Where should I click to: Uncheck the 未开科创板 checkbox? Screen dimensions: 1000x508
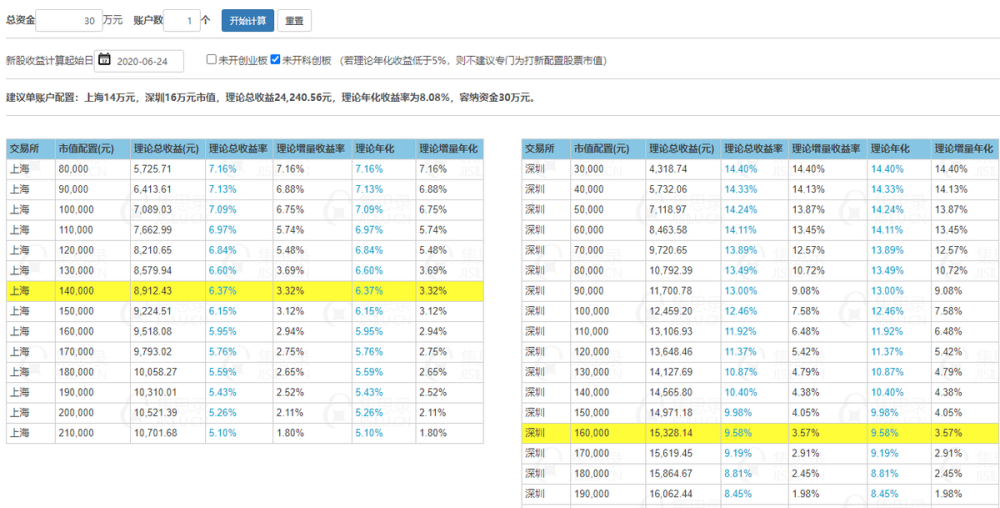click(276, 60)
